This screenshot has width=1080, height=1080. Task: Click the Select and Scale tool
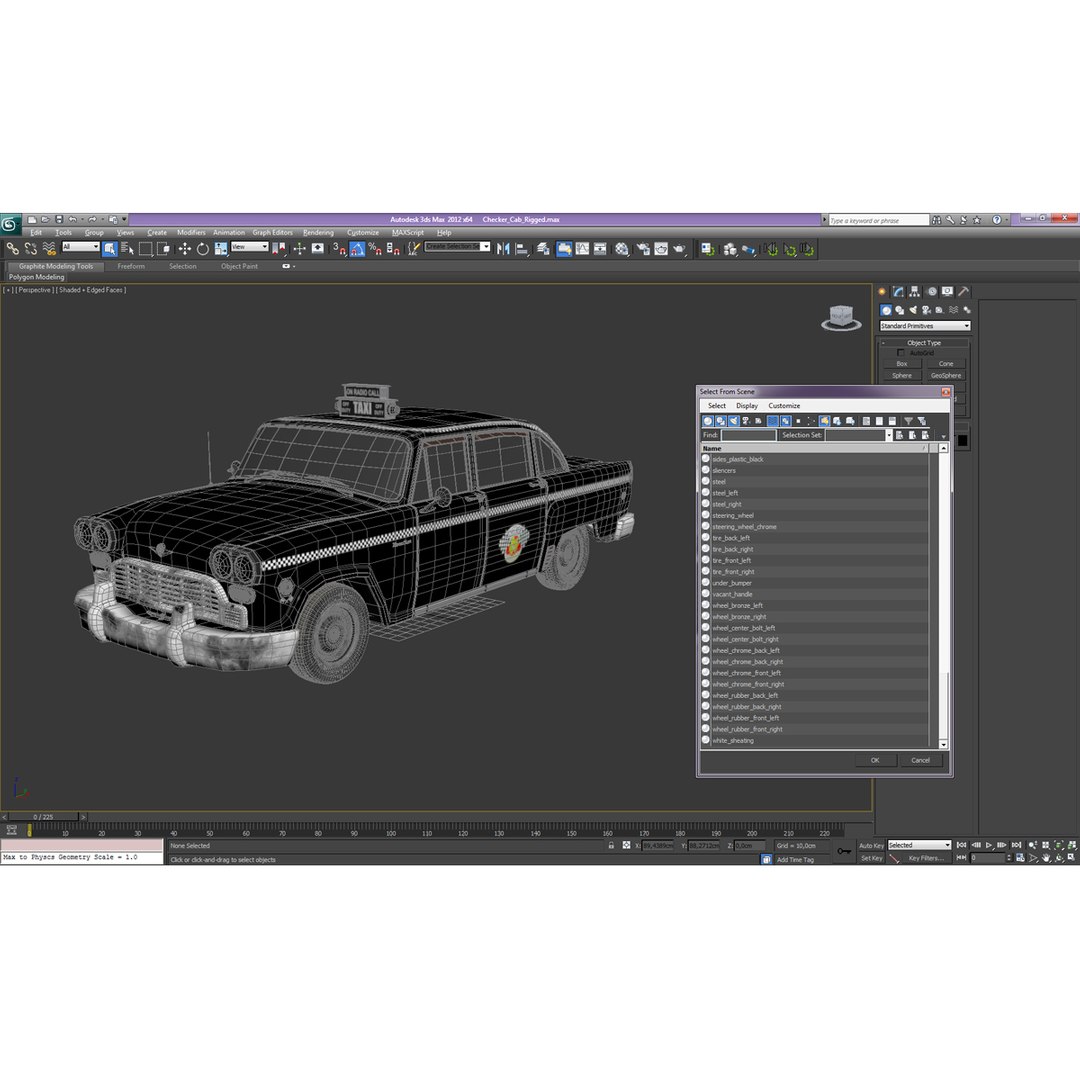pyautogui.click(x=220, y=249)
